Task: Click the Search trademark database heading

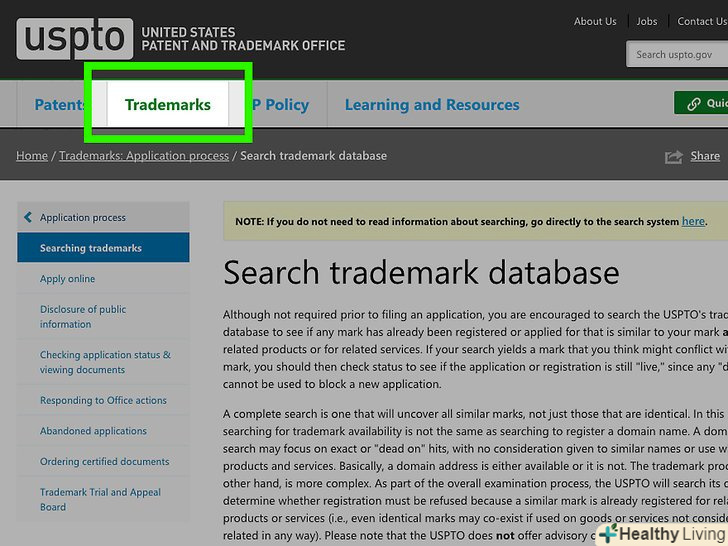Action: pos(421,273)
